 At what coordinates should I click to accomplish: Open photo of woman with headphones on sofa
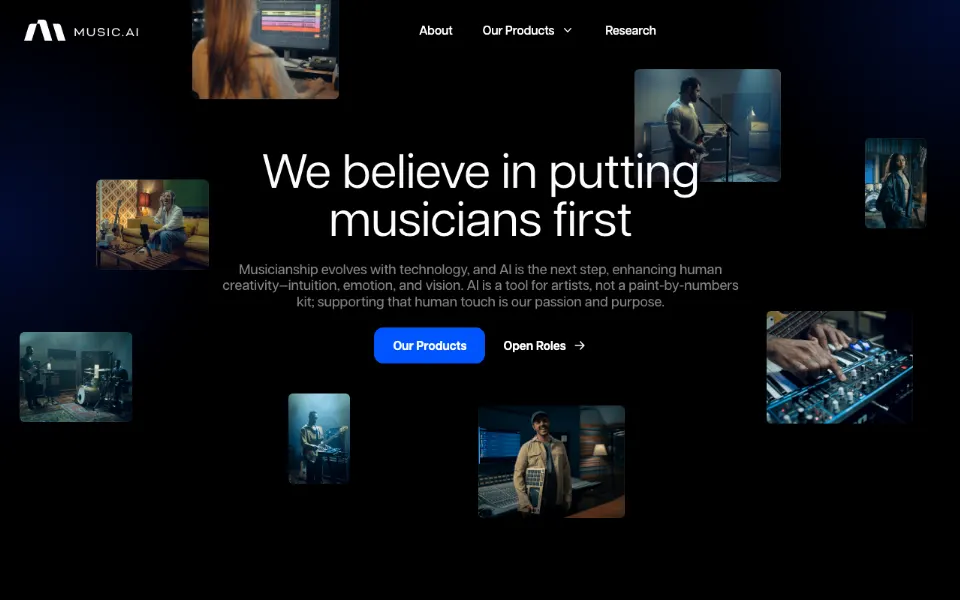click(x=152, y=223)
